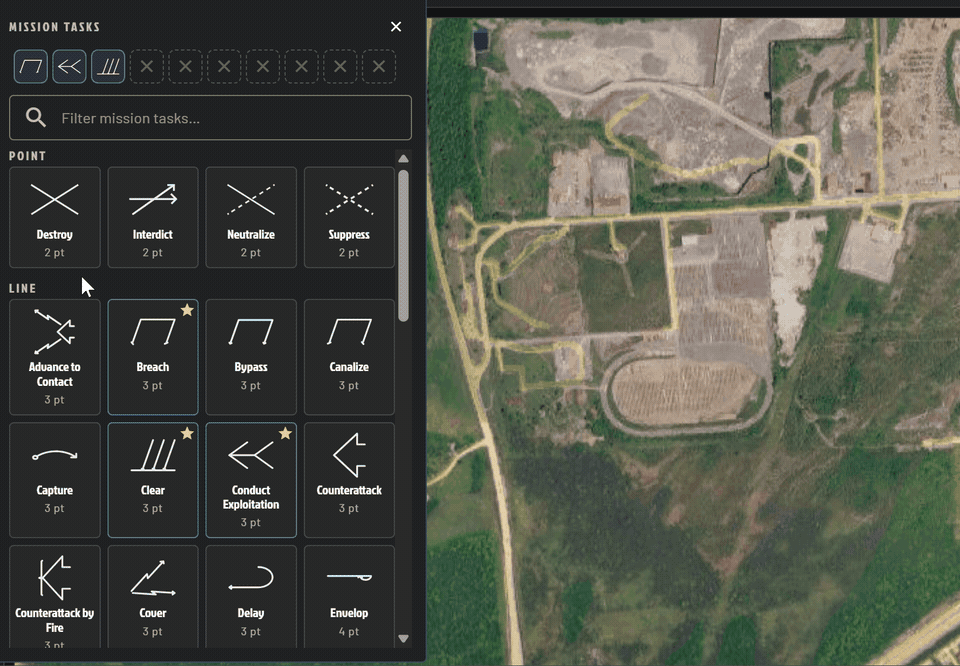The image size is (960, 666).
Task: Choose the Counterattack by Fire task
Action: click(x=54, y=597)
